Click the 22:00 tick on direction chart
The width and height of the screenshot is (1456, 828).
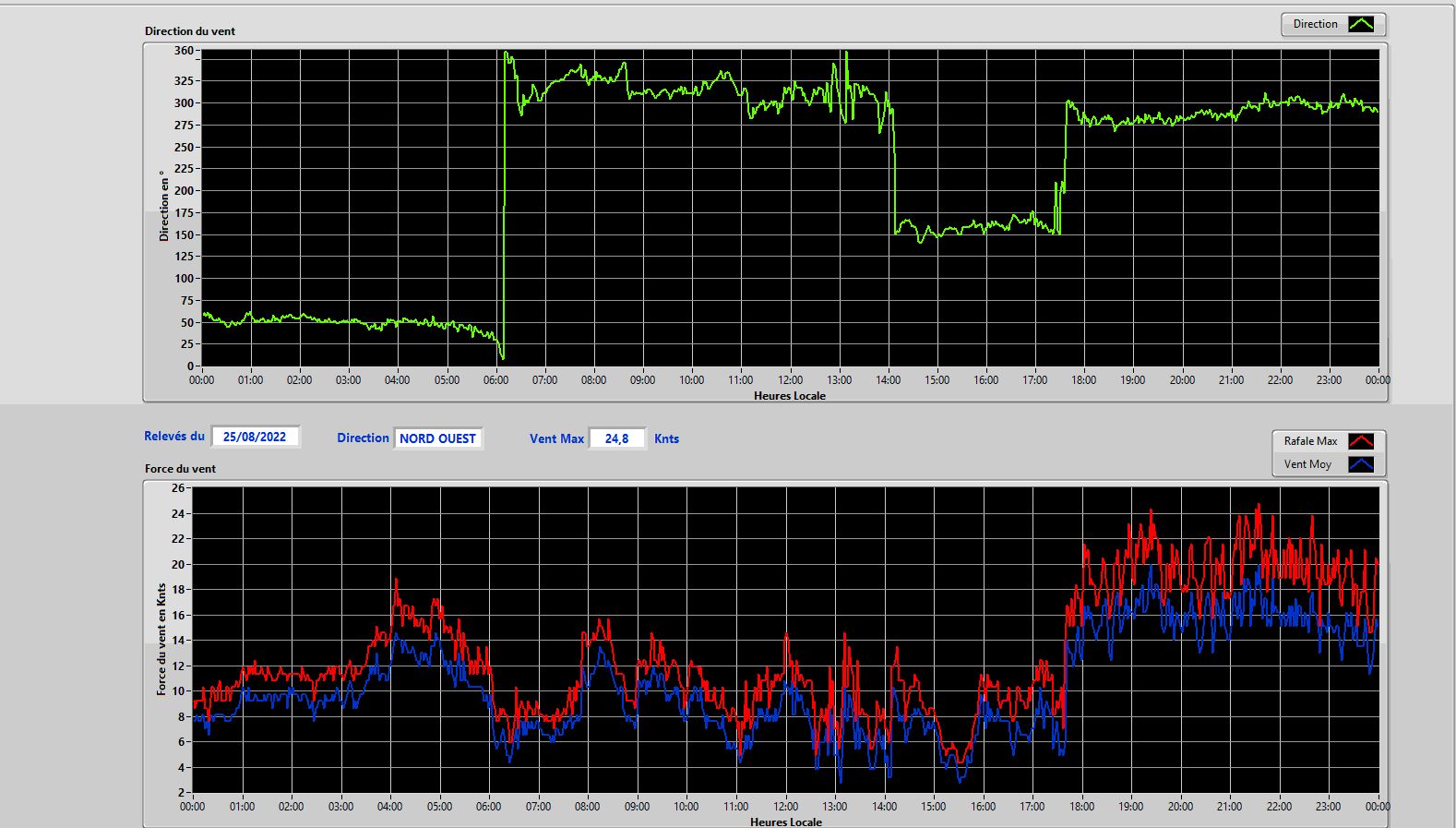click(x=1280, y=379)
